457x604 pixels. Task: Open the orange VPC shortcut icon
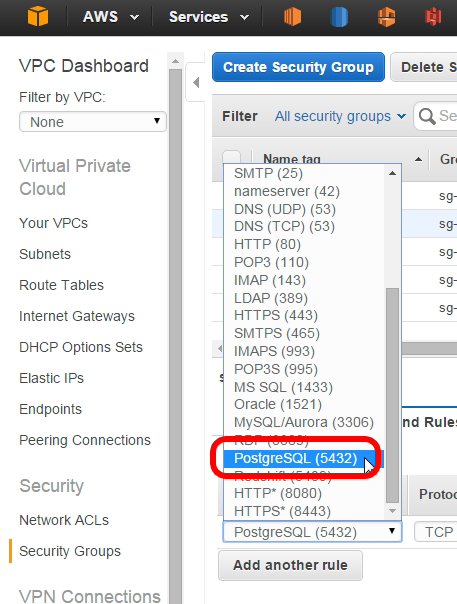tap(386, 17)
